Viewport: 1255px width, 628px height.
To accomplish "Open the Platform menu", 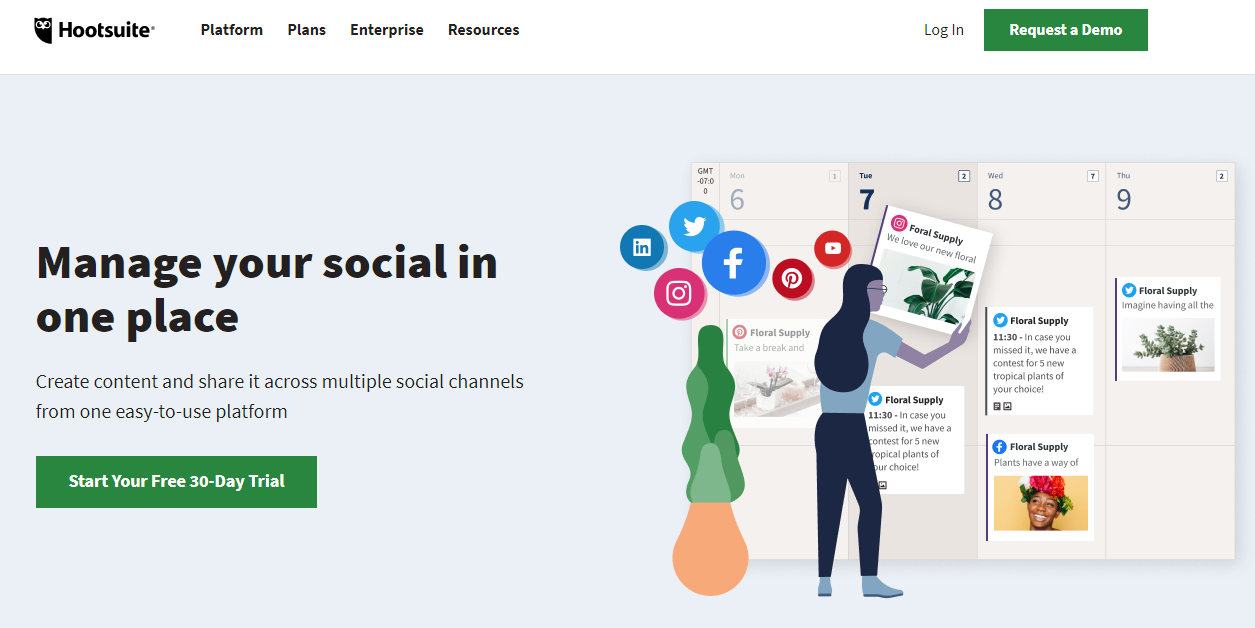I will click(232, 30).
